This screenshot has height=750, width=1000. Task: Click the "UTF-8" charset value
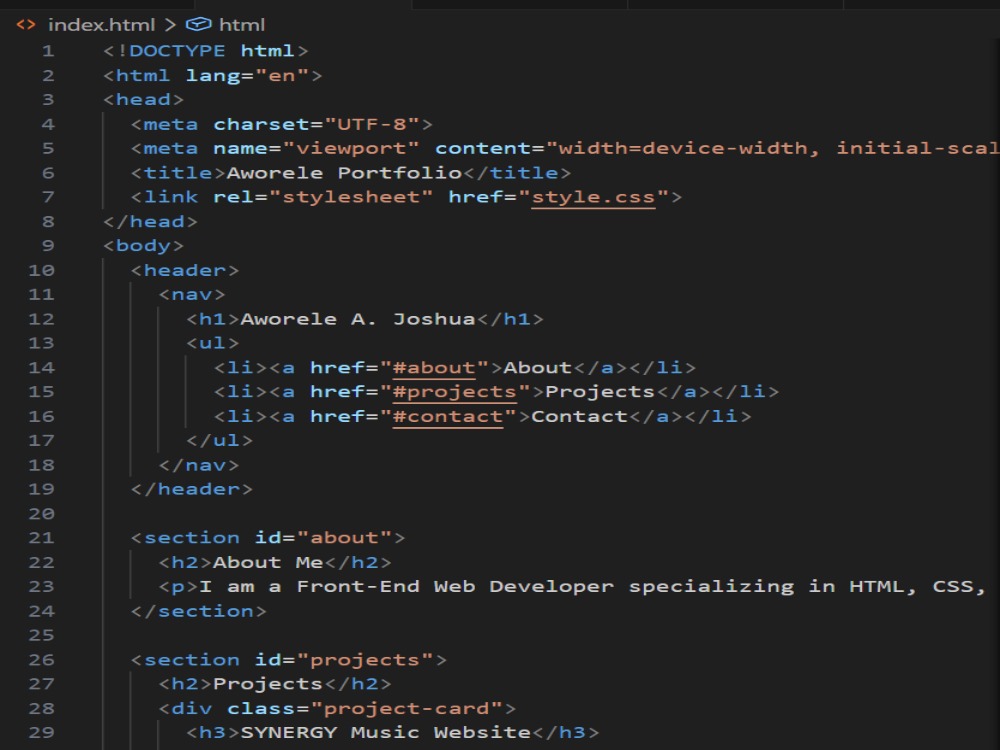(372, 124)
